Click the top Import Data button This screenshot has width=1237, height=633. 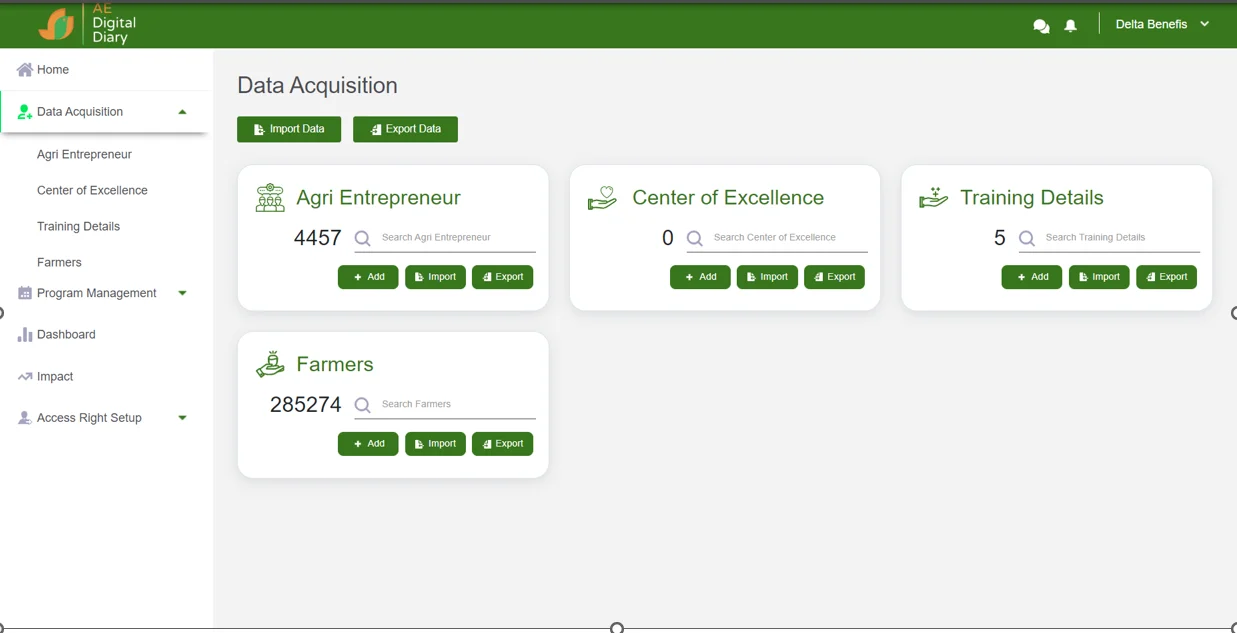(x=289, y=129)
